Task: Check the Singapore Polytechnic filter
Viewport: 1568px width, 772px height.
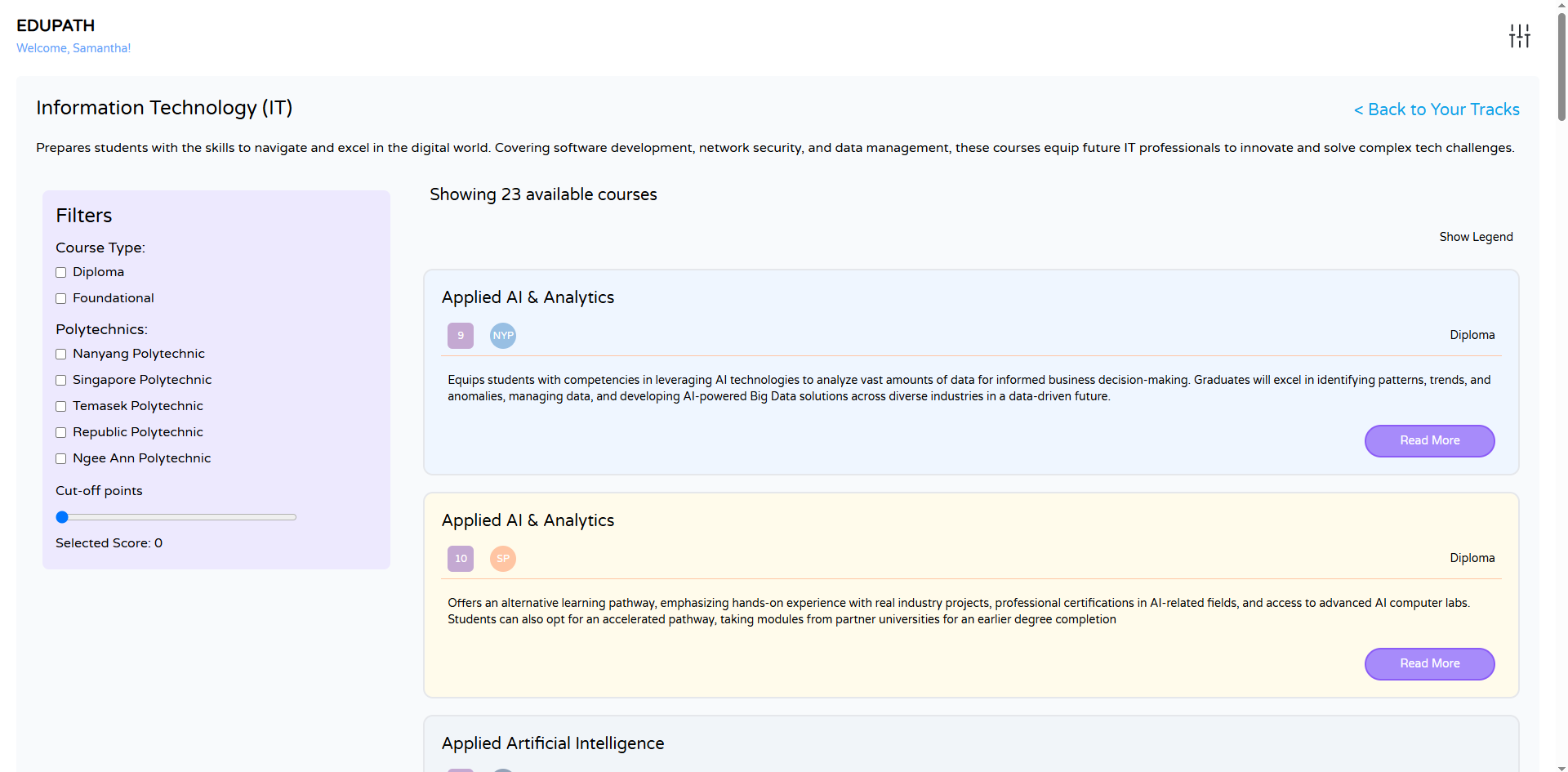Action: [x=61, y=381]
